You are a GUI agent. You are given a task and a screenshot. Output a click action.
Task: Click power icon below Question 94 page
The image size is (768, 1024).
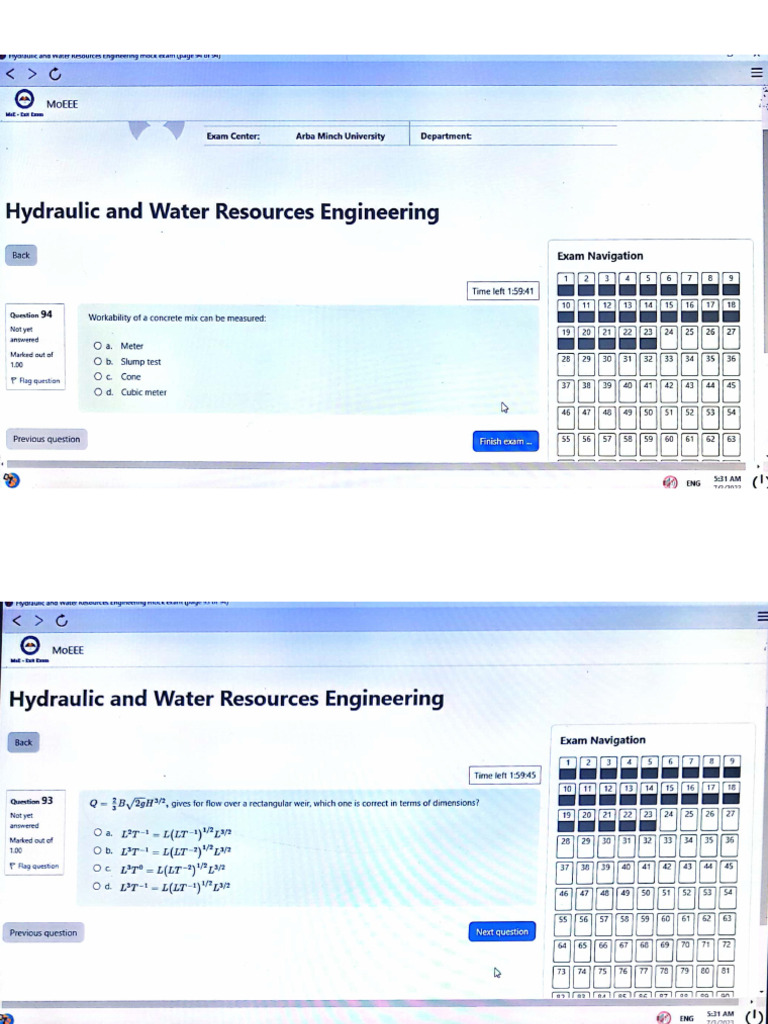pos(759,483)
